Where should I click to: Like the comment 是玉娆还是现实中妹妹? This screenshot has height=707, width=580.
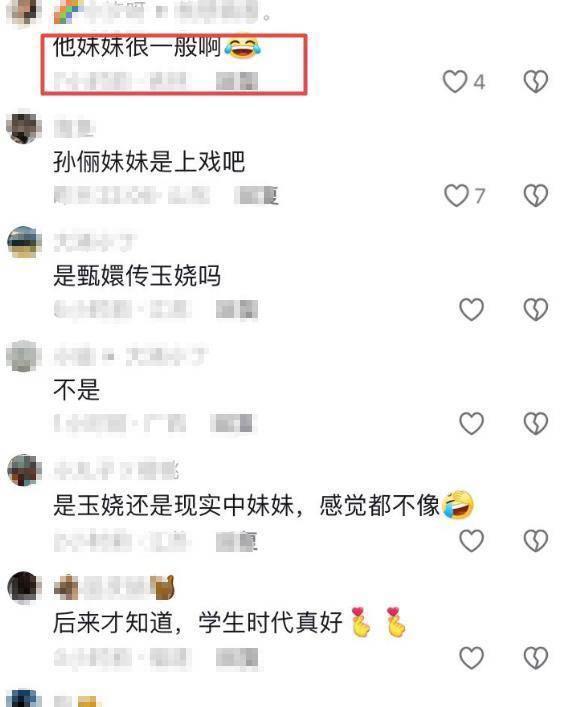[471, 540]
